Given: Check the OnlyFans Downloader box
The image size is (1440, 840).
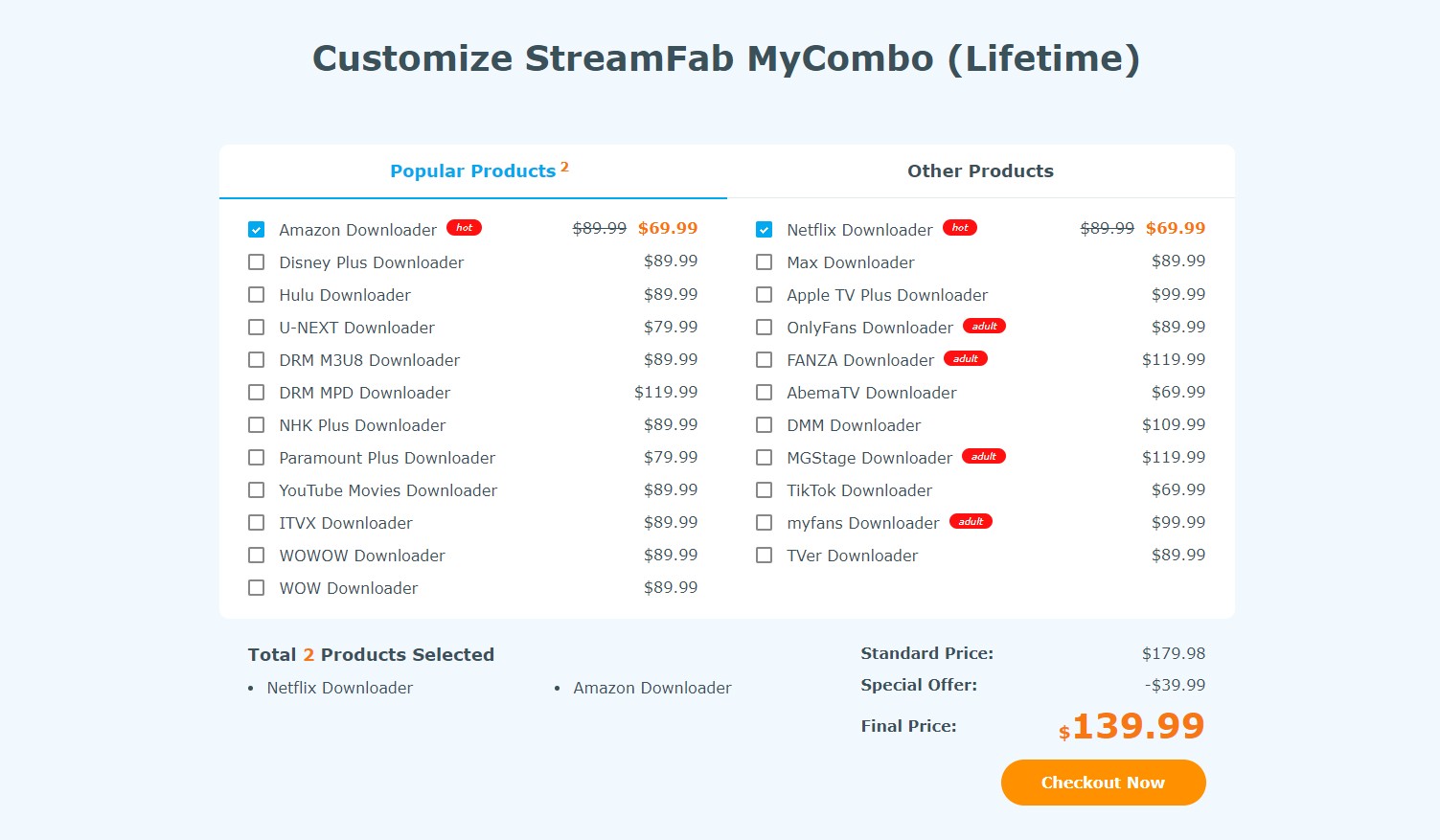Looking at the screenshot, I should click(764, 327).
